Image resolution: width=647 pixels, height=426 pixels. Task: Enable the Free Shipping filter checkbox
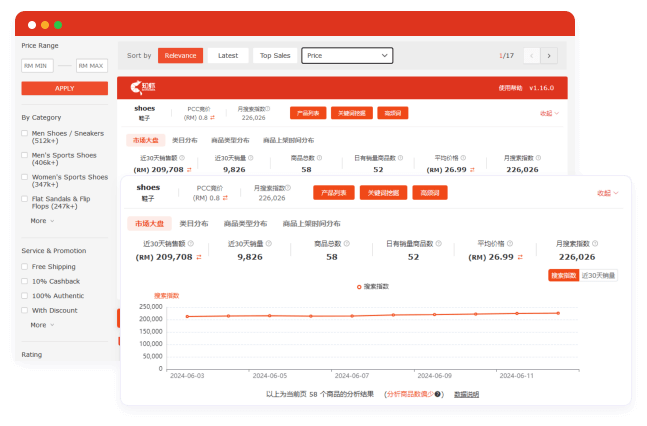tap(25, 267)
